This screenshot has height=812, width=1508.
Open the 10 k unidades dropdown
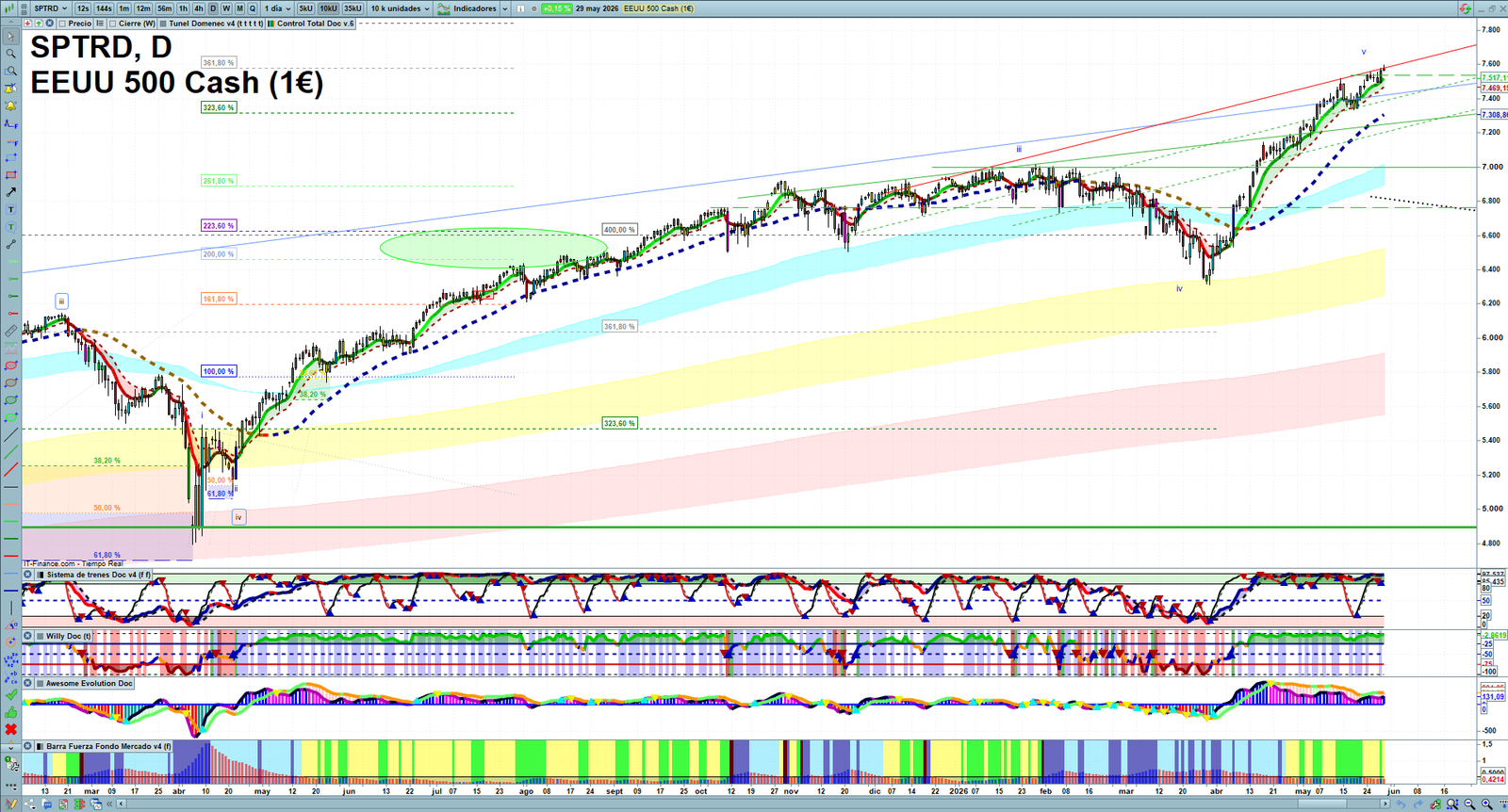coord(400,8)
